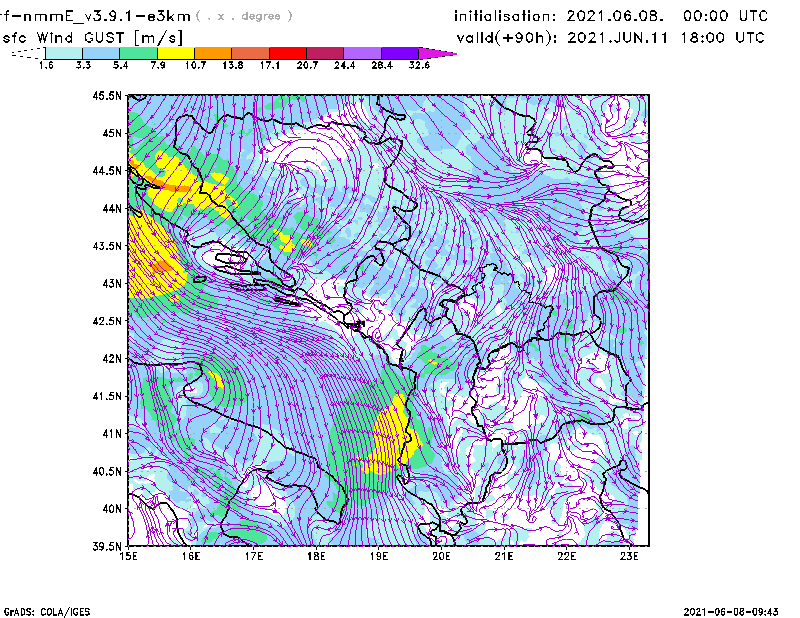The image size is (800, 618).
Task: Click the latitude label 41N
Action: [x=112, y=433]
